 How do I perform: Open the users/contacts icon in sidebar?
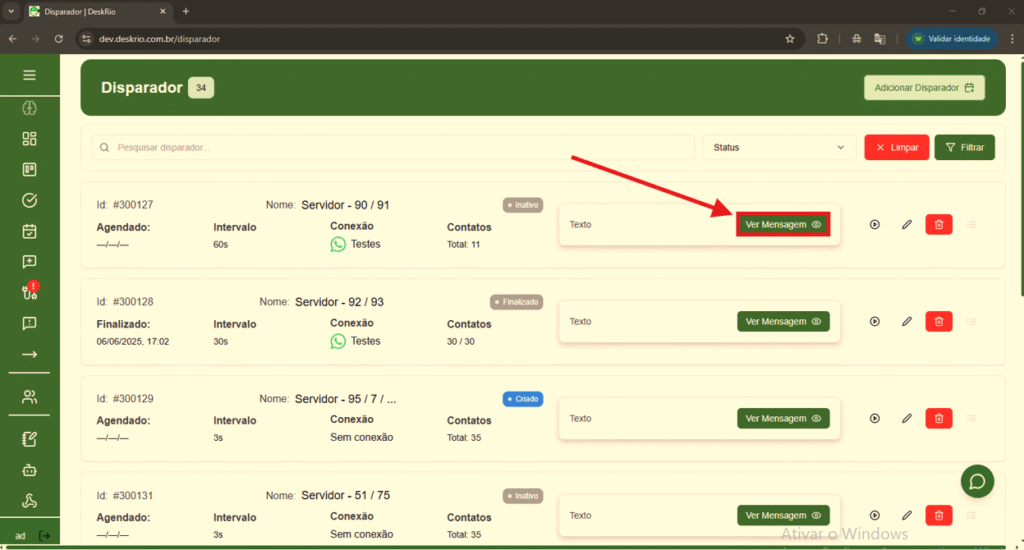point(29,397)
